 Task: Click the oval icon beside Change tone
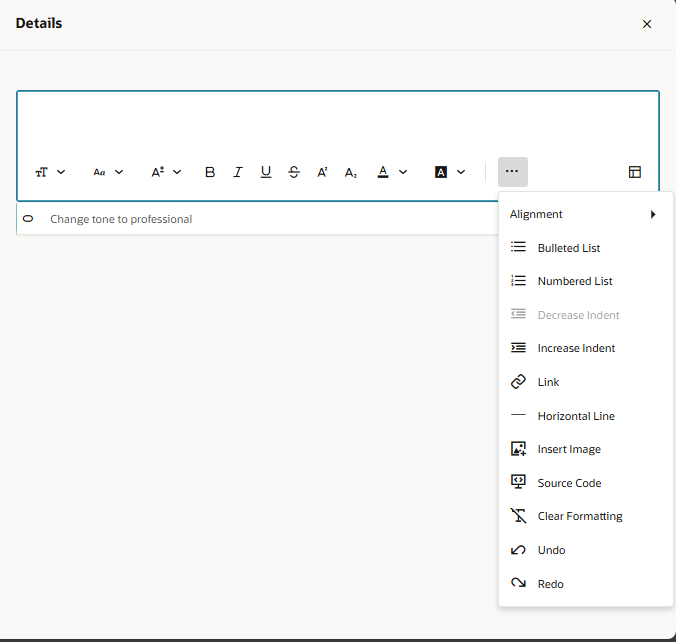[x=28, y=219]
